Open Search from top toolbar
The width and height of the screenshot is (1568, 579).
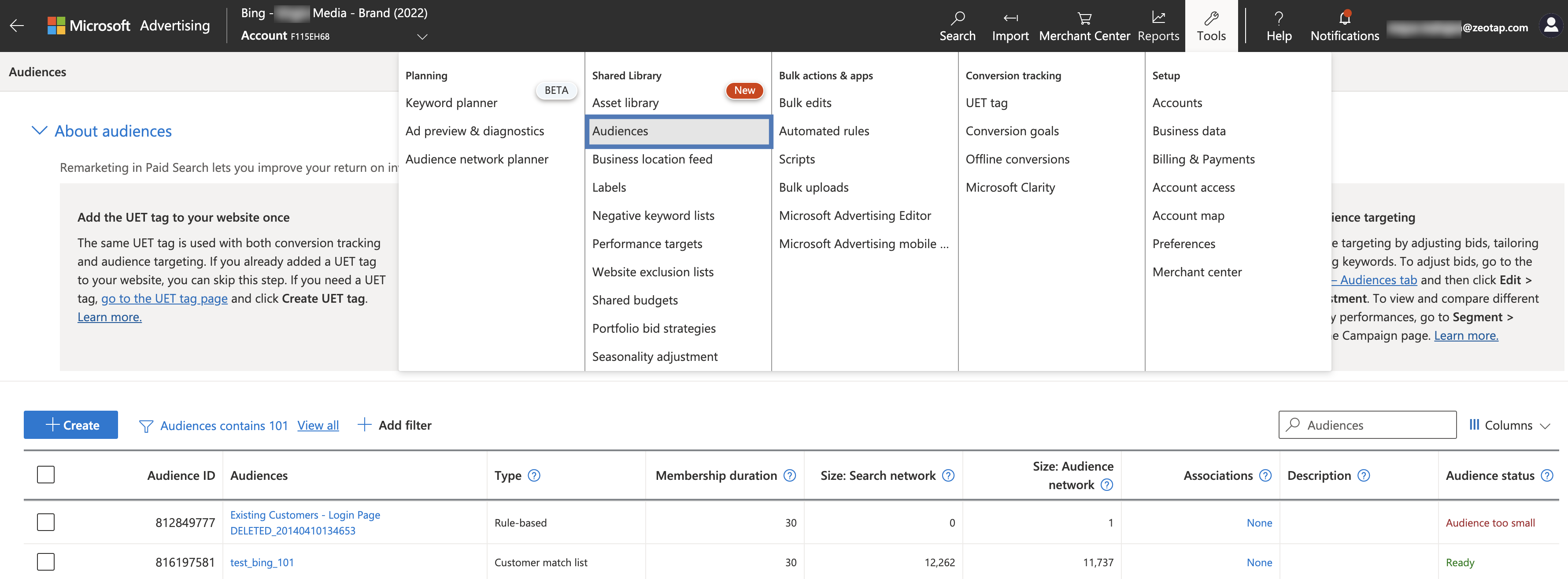[x=957, y=26]
